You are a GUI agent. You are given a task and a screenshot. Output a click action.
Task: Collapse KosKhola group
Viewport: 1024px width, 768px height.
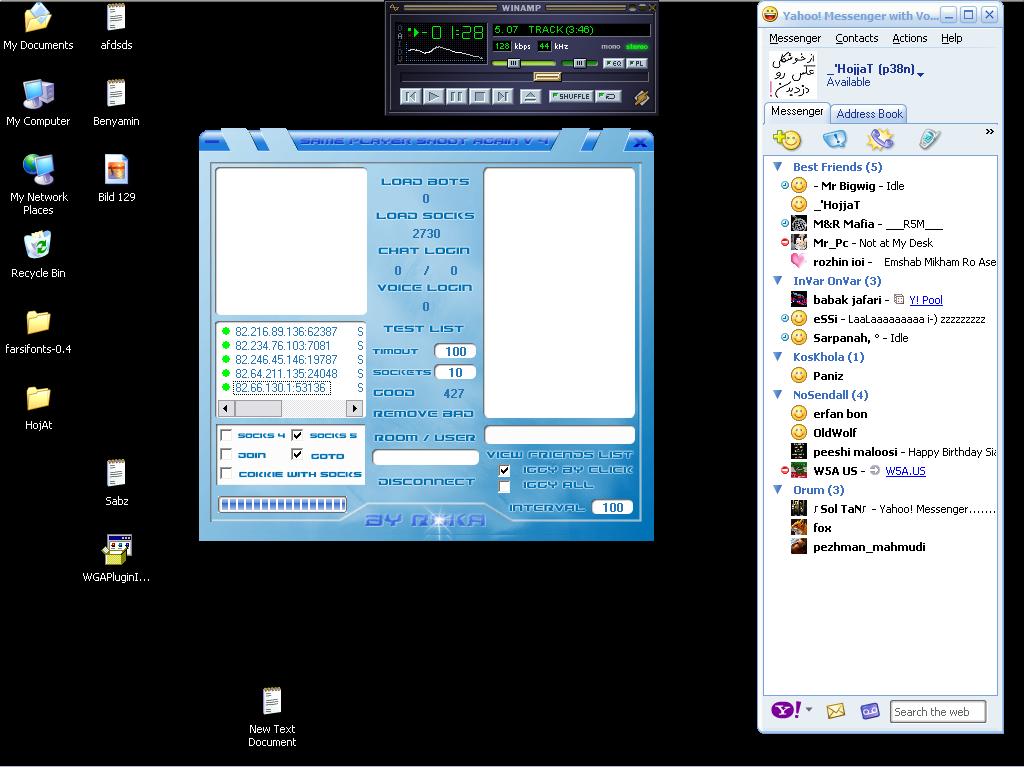point(778,357)
